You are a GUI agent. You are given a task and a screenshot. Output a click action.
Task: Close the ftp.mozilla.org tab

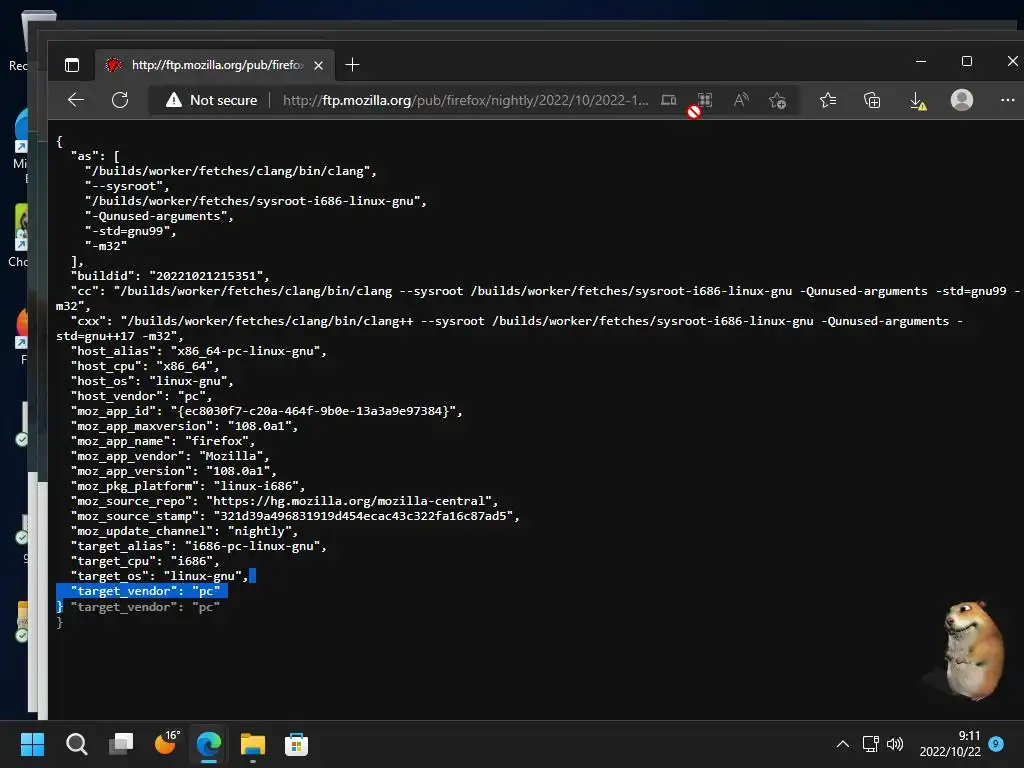pyautogui.click(x=318, y=65)
